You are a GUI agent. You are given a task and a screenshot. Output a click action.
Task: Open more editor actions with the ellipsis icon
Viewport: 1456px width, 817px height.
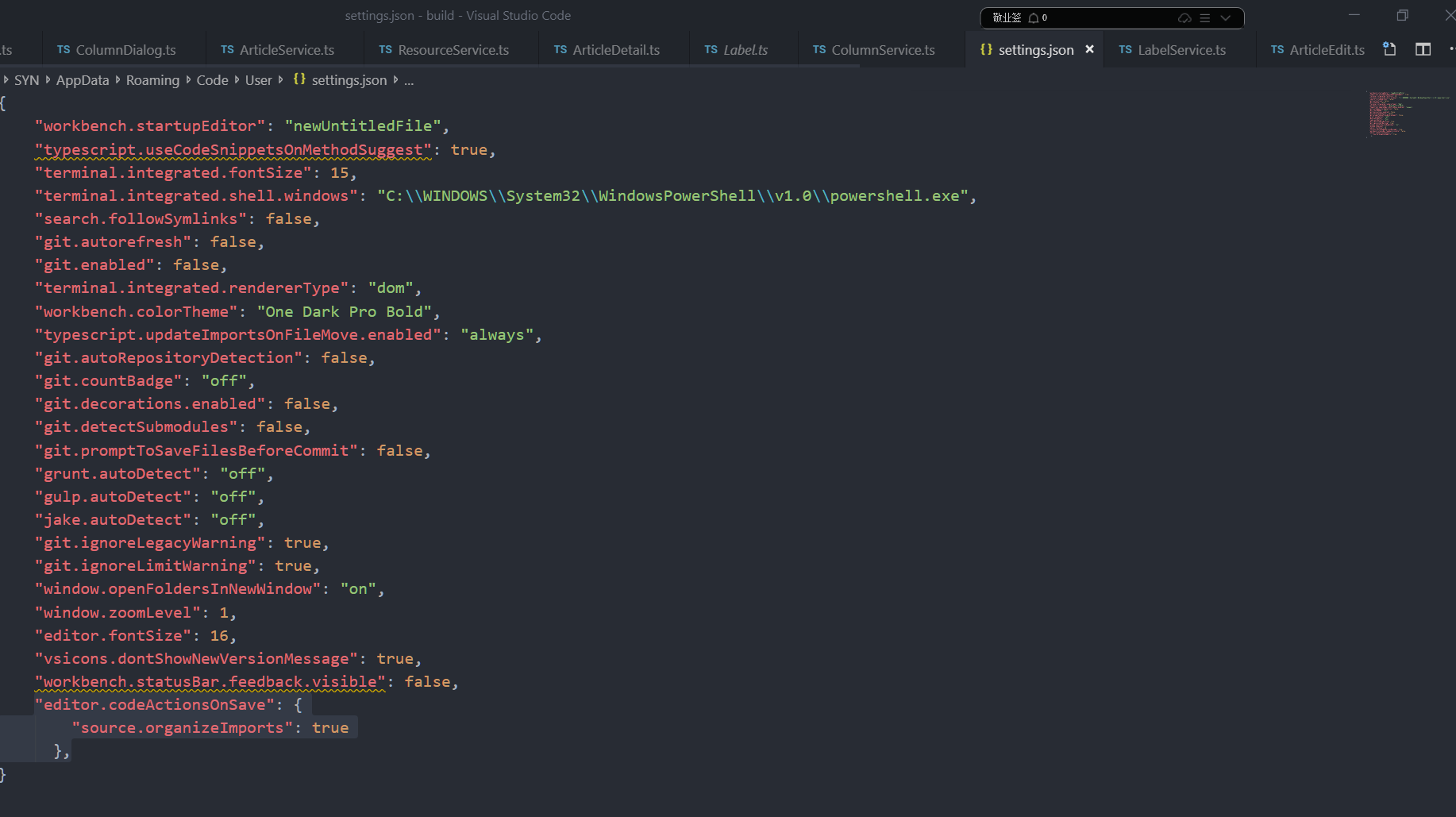pyautogui.click(x=1450, y=51)
